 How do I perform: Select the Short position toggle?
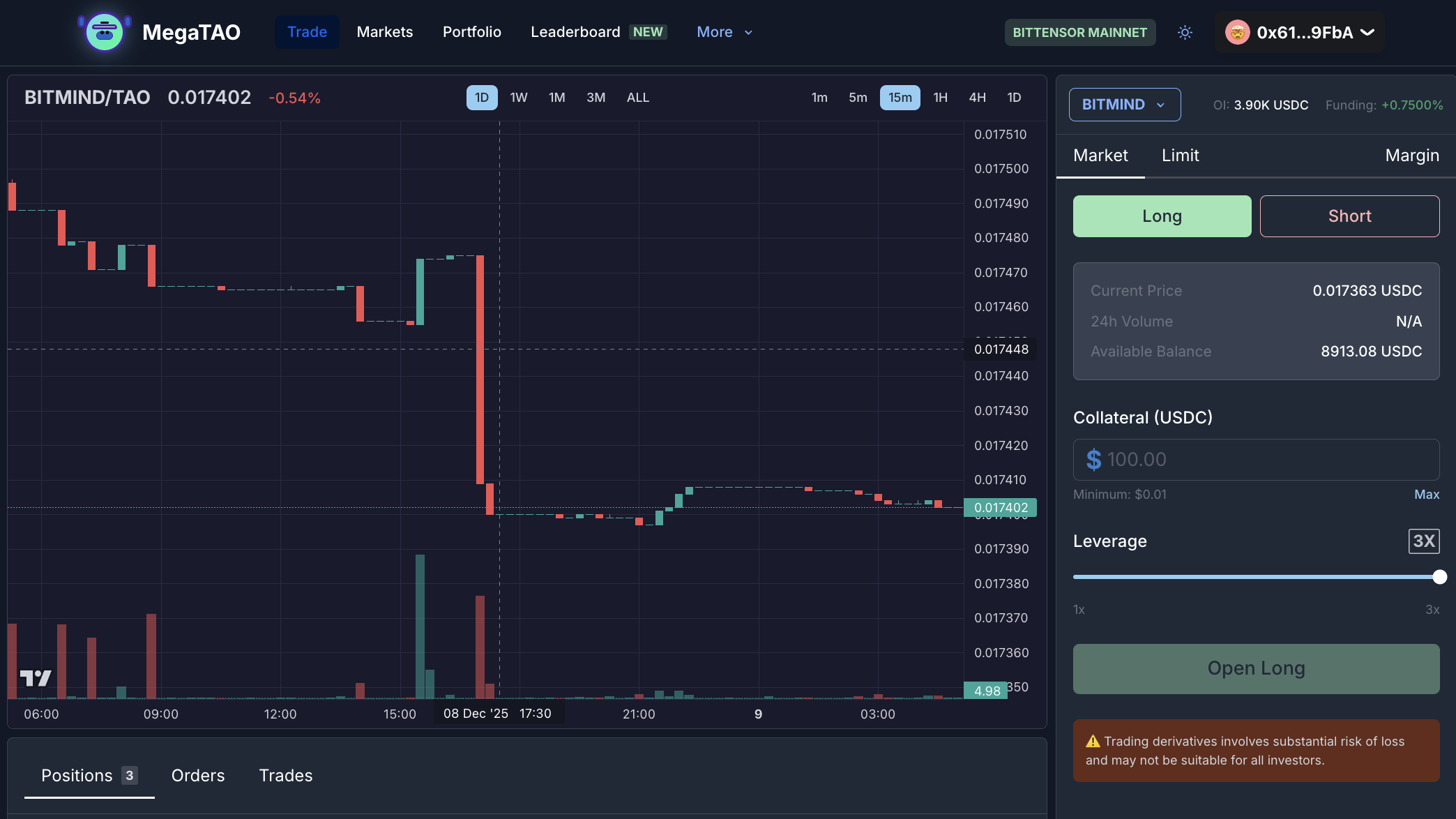[1349, 216]
